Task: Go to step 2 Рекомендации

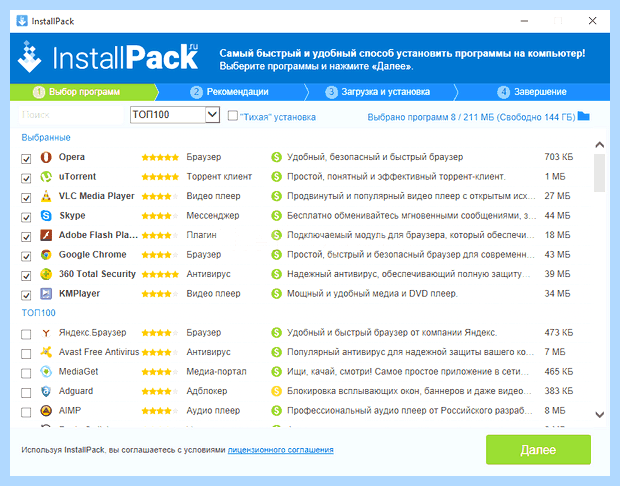Action: [229, 92]
